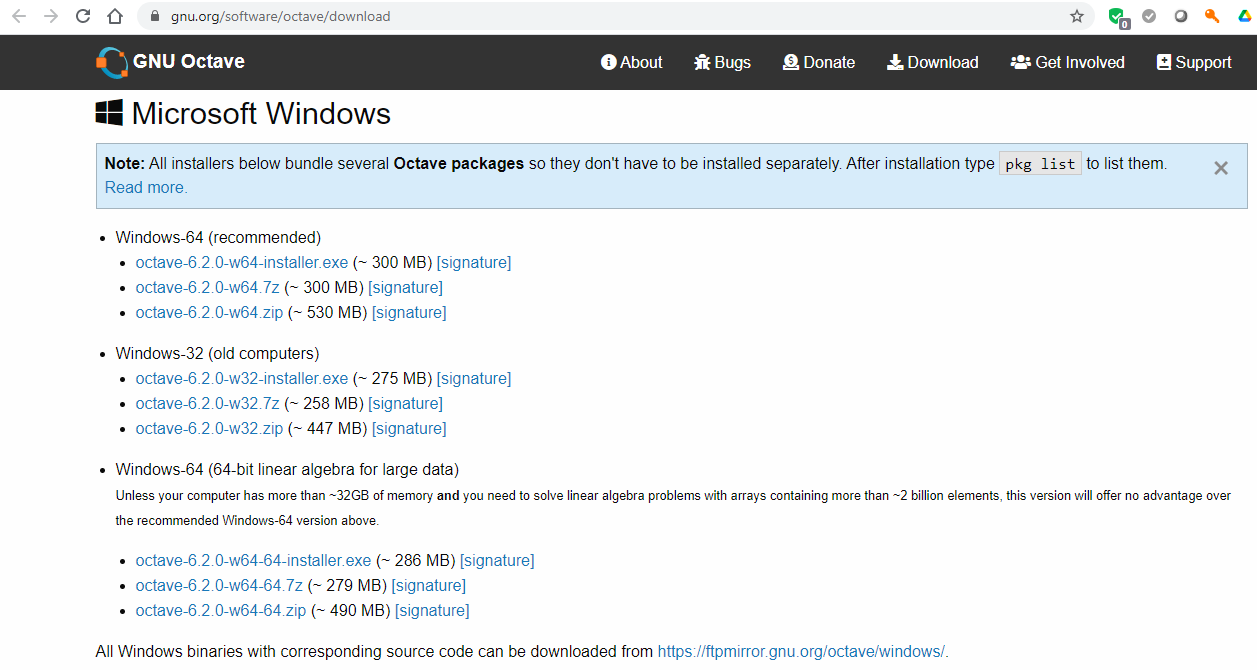
Task: Download octave-6.2.0-w32.zip
Action: point(210,429)
